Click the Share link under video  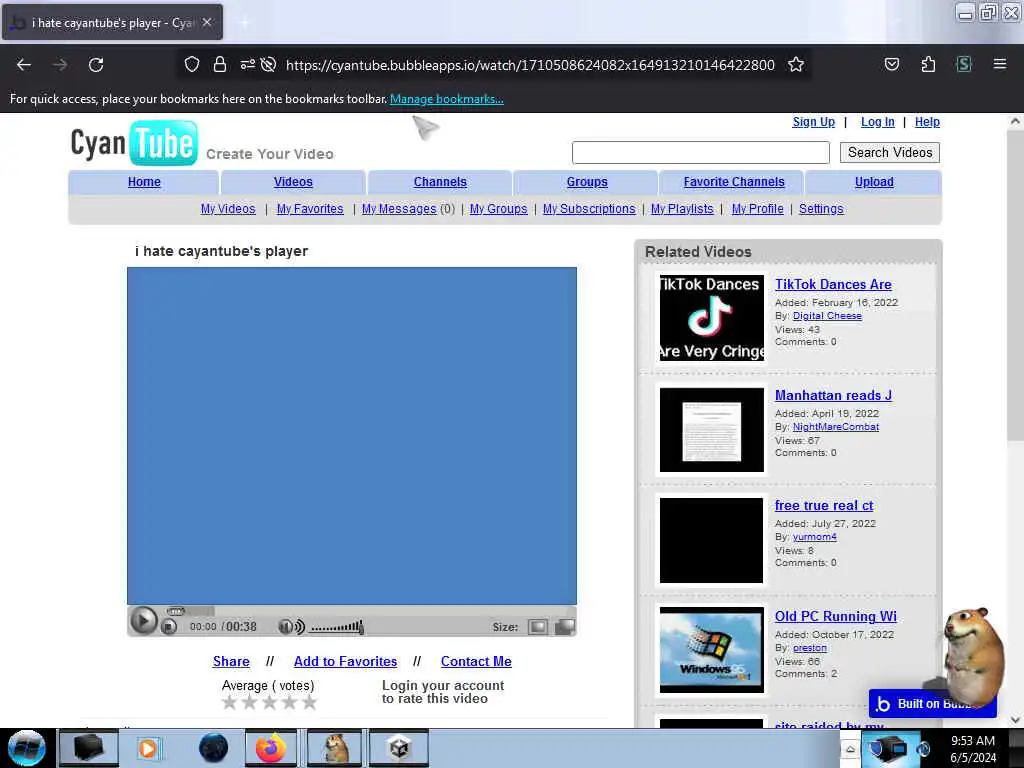(x=231, y=662)
